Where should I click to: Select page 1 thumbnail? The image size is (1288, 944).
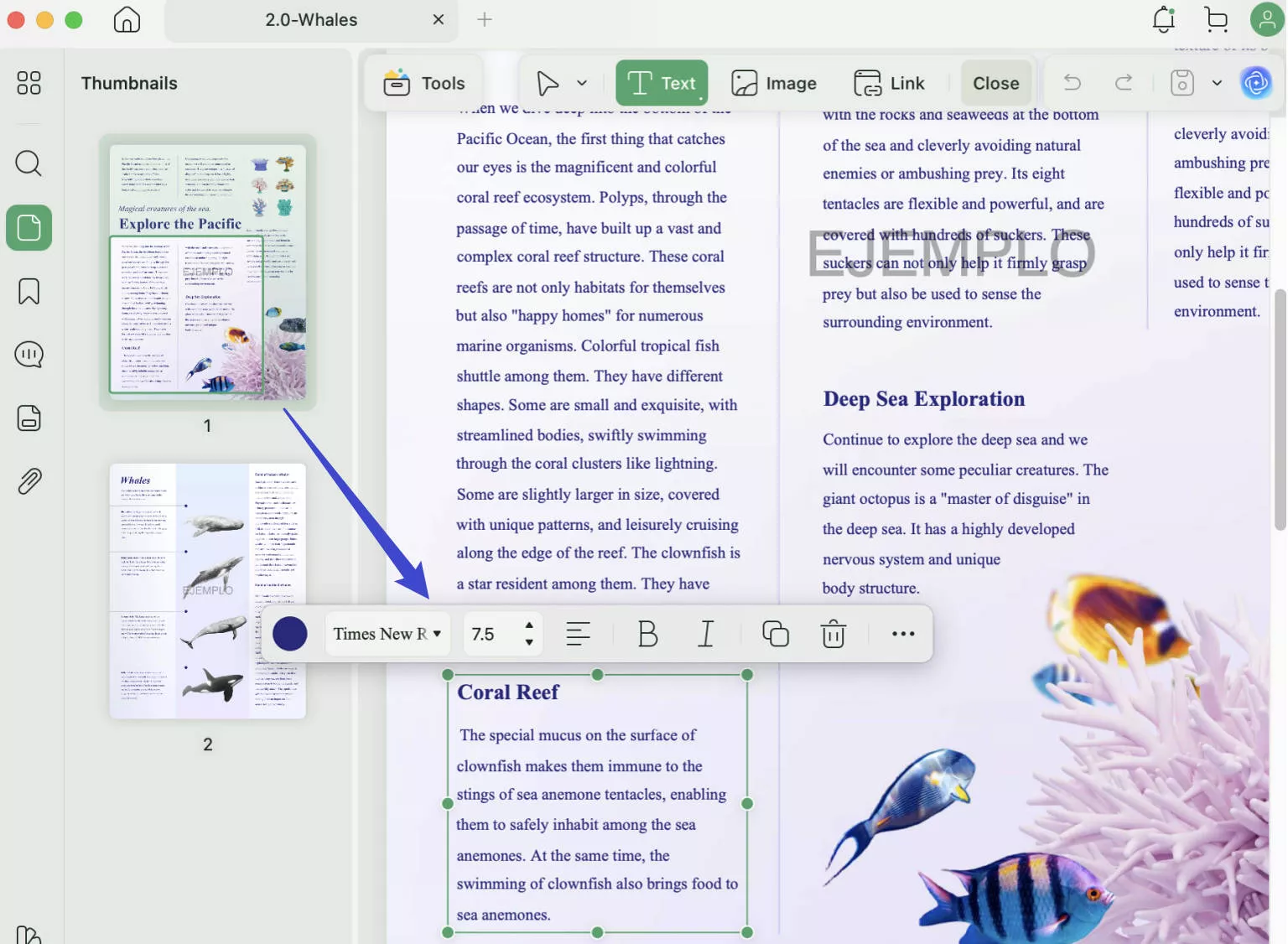tap(208, 272)
